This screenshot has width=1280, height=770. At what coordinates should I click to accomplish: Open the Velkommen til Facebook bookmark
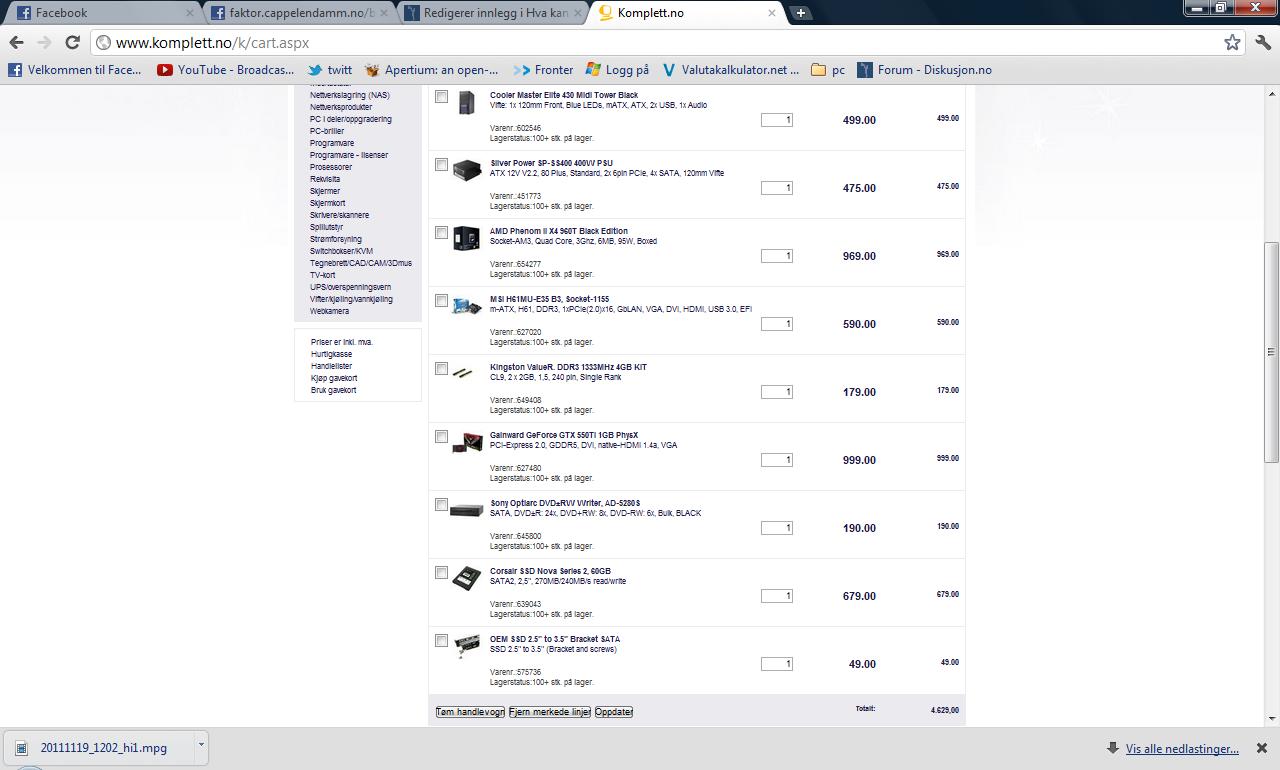click(75, 70)
